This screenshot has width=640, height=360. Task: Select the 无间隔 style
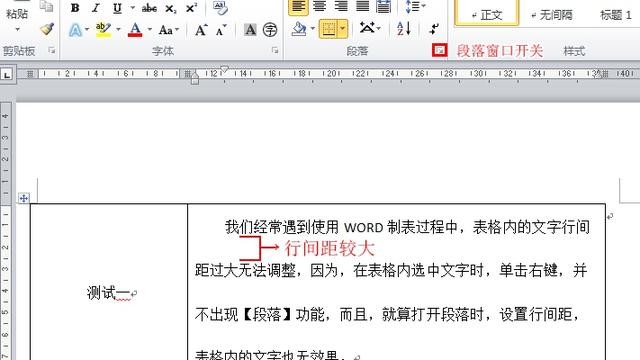point(551,15)
